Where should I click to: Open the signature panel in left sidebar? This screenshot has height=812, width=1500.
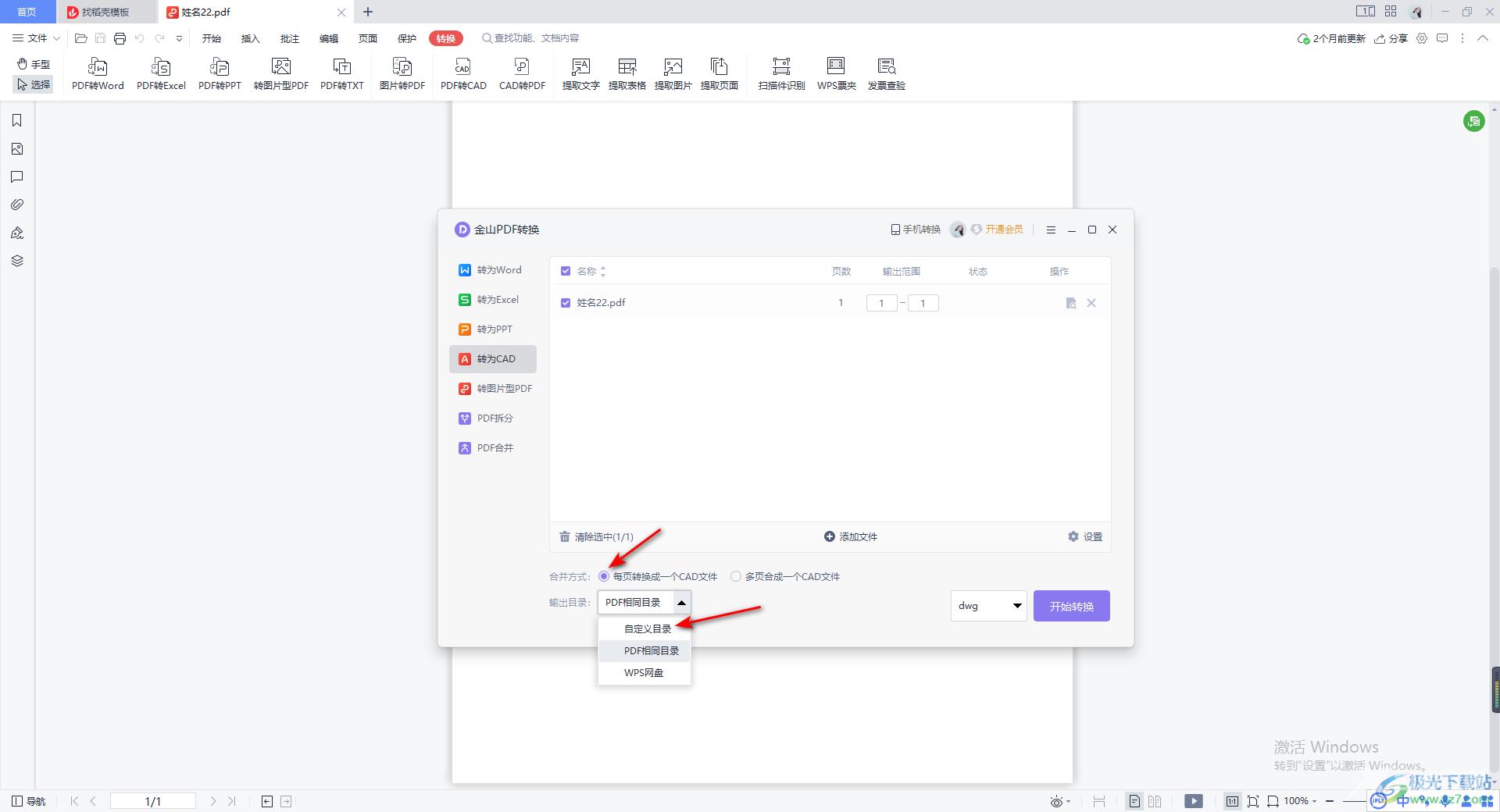pyautogui.click(x=17, y=233)
